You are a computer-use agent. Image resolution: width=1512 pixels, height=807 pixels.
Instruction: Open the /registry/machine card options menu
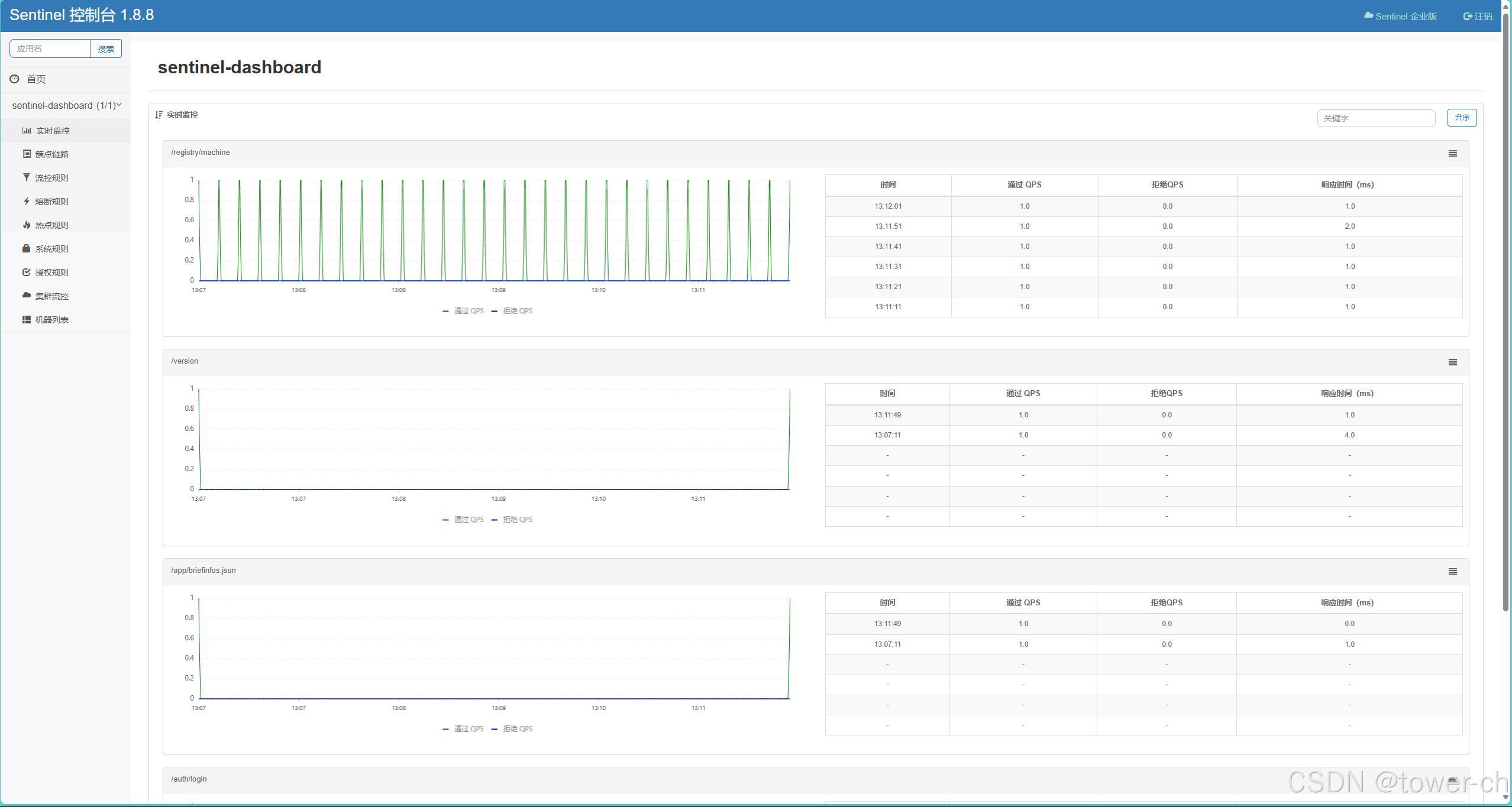1452,153
